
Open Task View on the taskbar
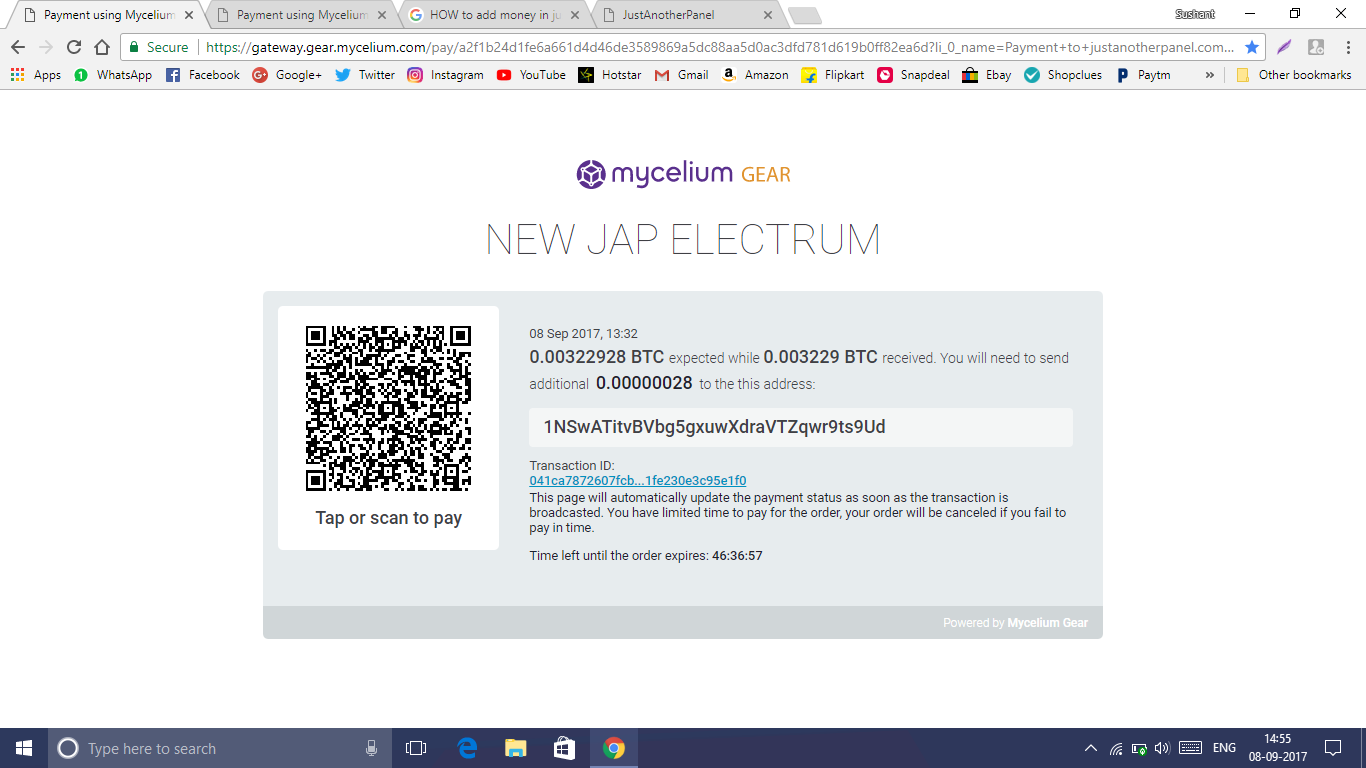416,748
